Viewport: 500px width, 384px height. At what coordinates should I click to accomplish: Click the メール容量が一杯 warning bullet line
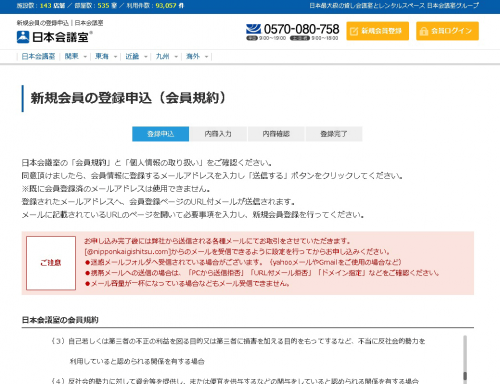click(x=187, y=284)
